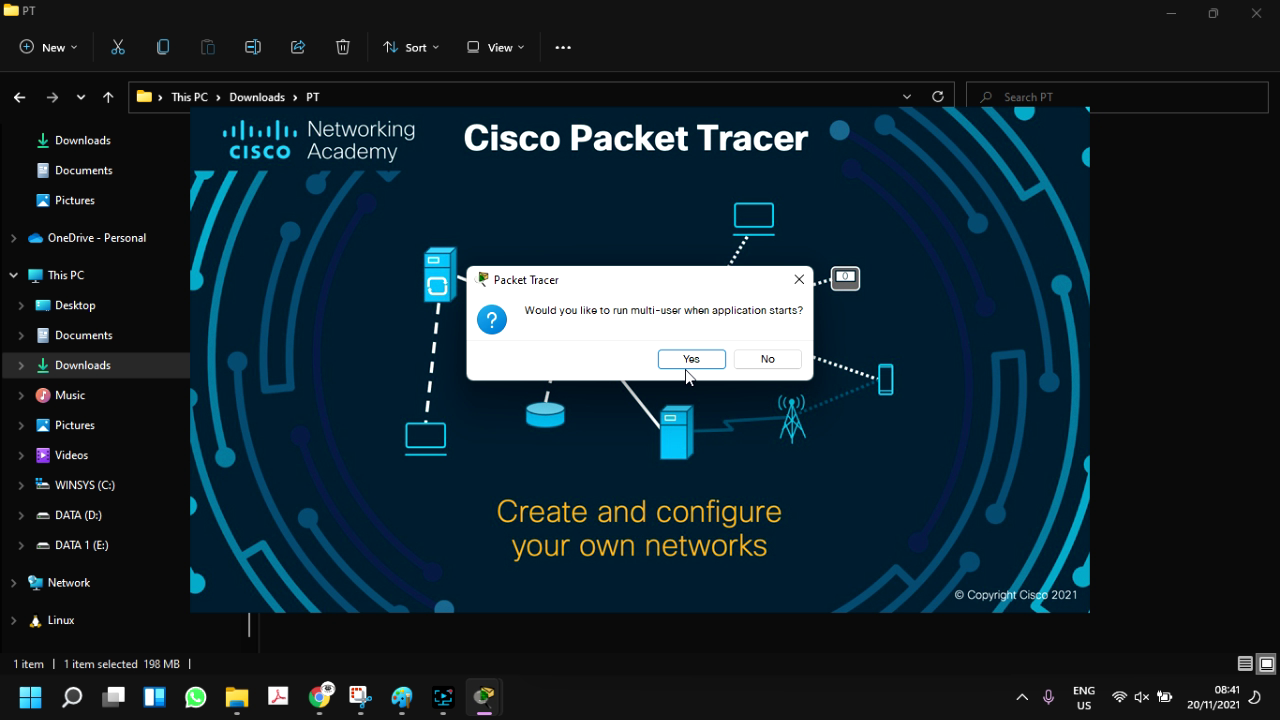Open recent locations chevron dropdown
Screen dimensions: 1280x720
click(81, 97)
